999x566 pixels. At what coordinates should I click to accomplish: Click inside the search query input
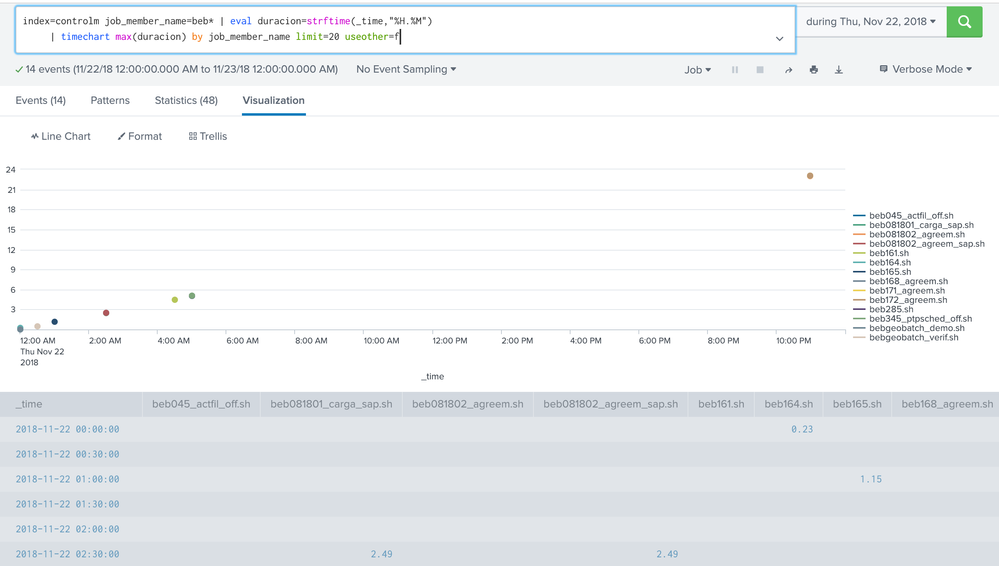(x=400, y=29)
